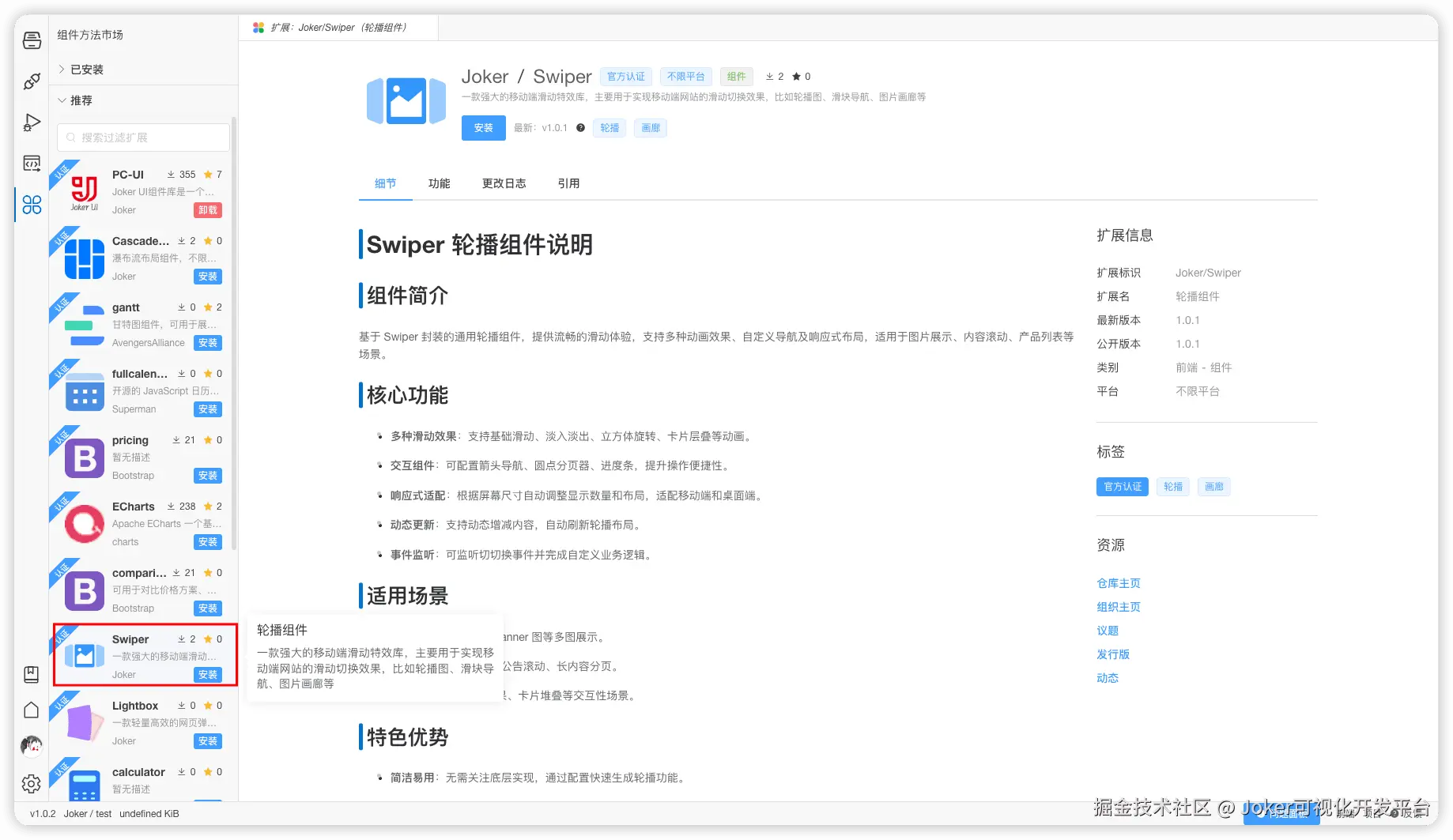This screenshot has width=1453, height=840.
Task: Click the Swiper extension logo in sidebar list
Action: [85, 657]
